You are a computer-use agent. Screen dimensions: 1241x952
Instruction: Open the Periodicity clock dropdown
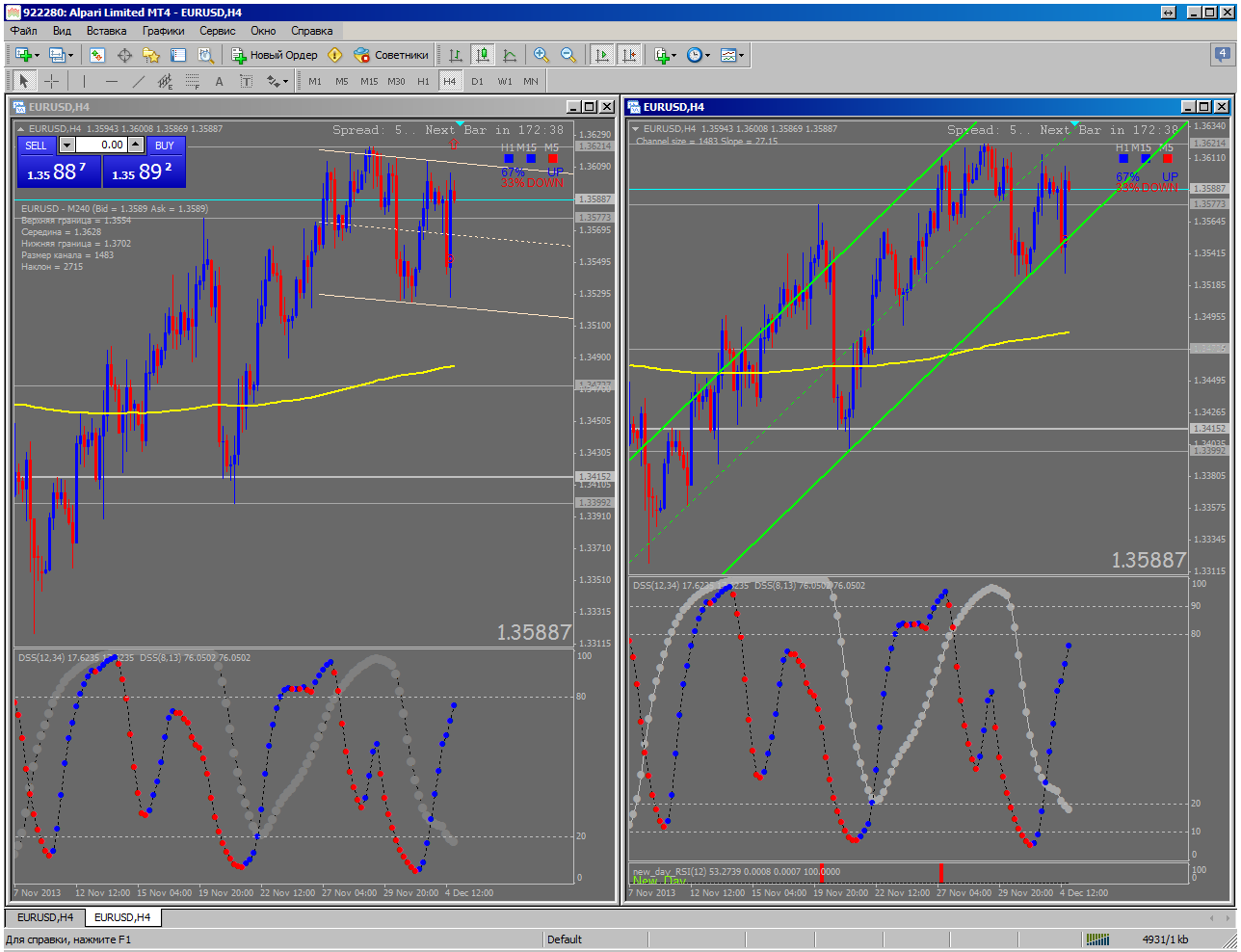point(699,55)
